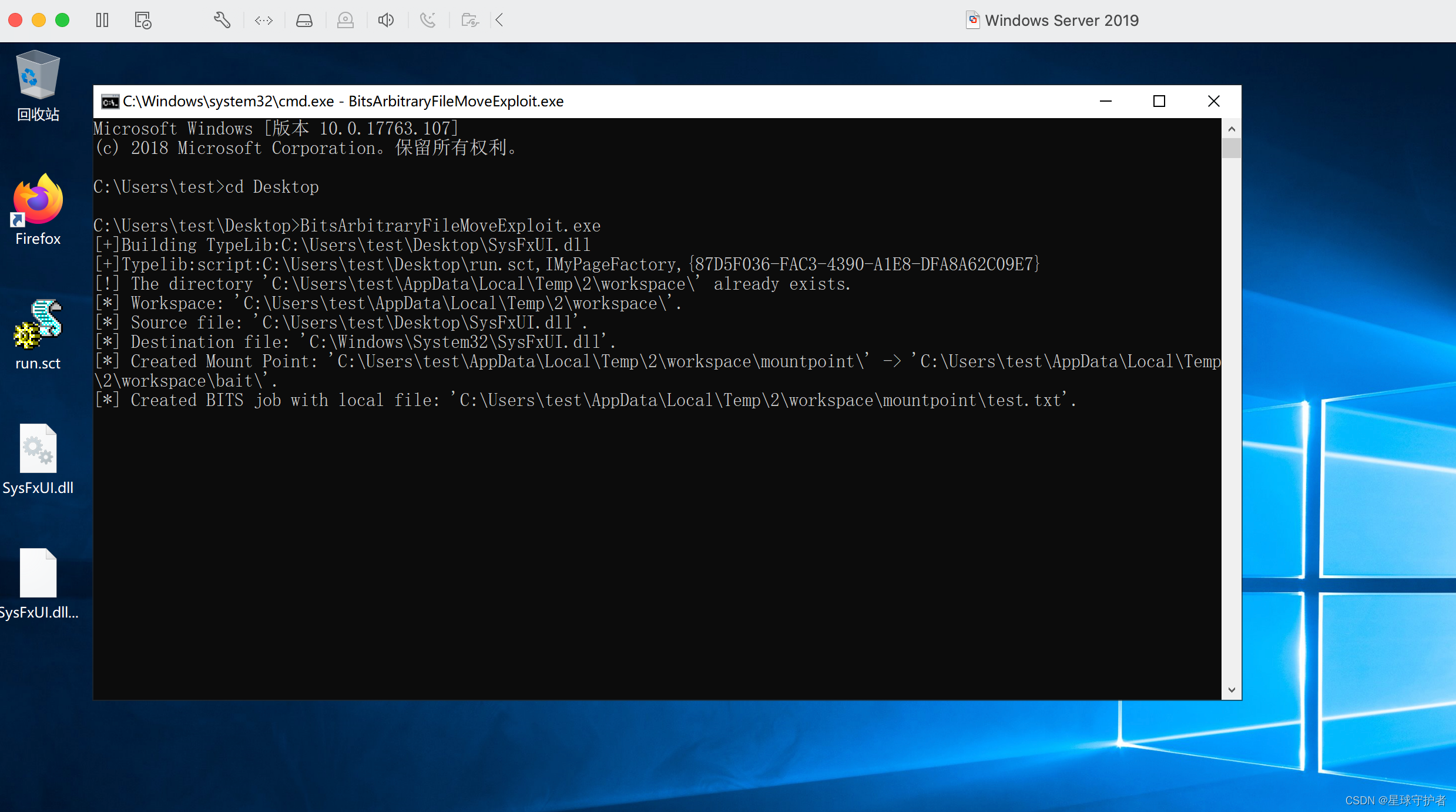
Task: Maximize the command prompt window
Action: point(1159,101)
